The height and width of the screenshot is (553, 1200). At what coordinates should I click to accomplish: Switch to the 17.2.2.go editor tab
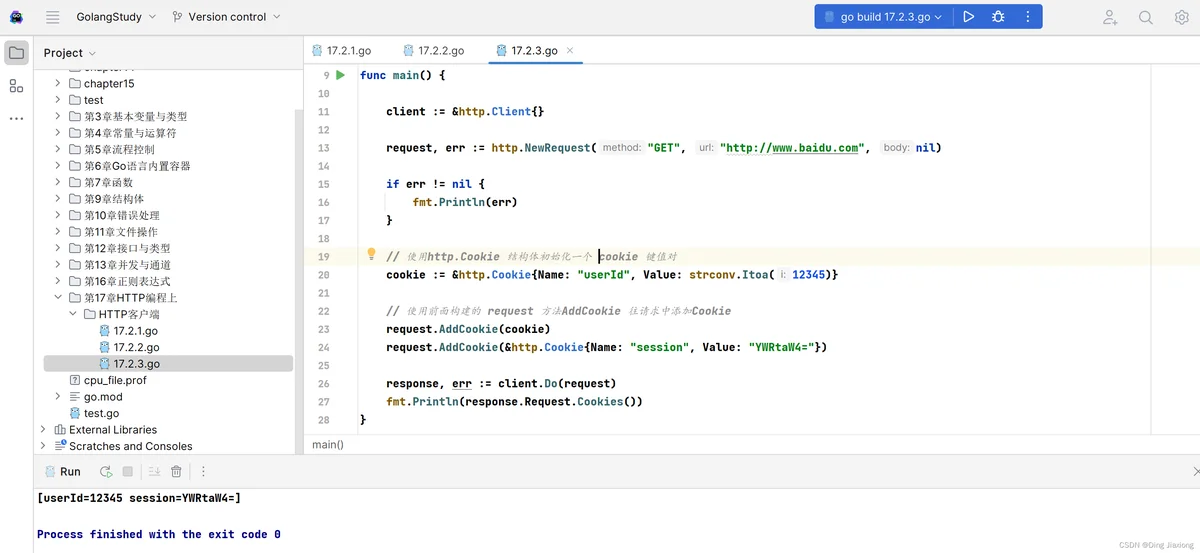coord(434,50)
